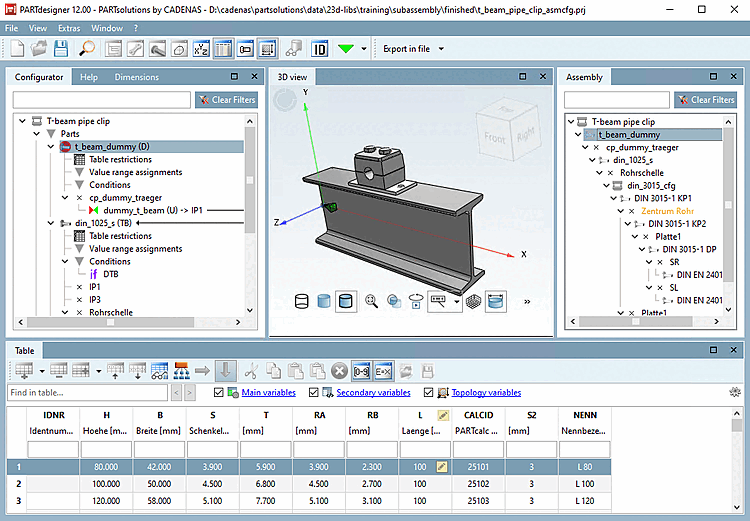Click Clear Filters in Assembly panel

point(706,100)
